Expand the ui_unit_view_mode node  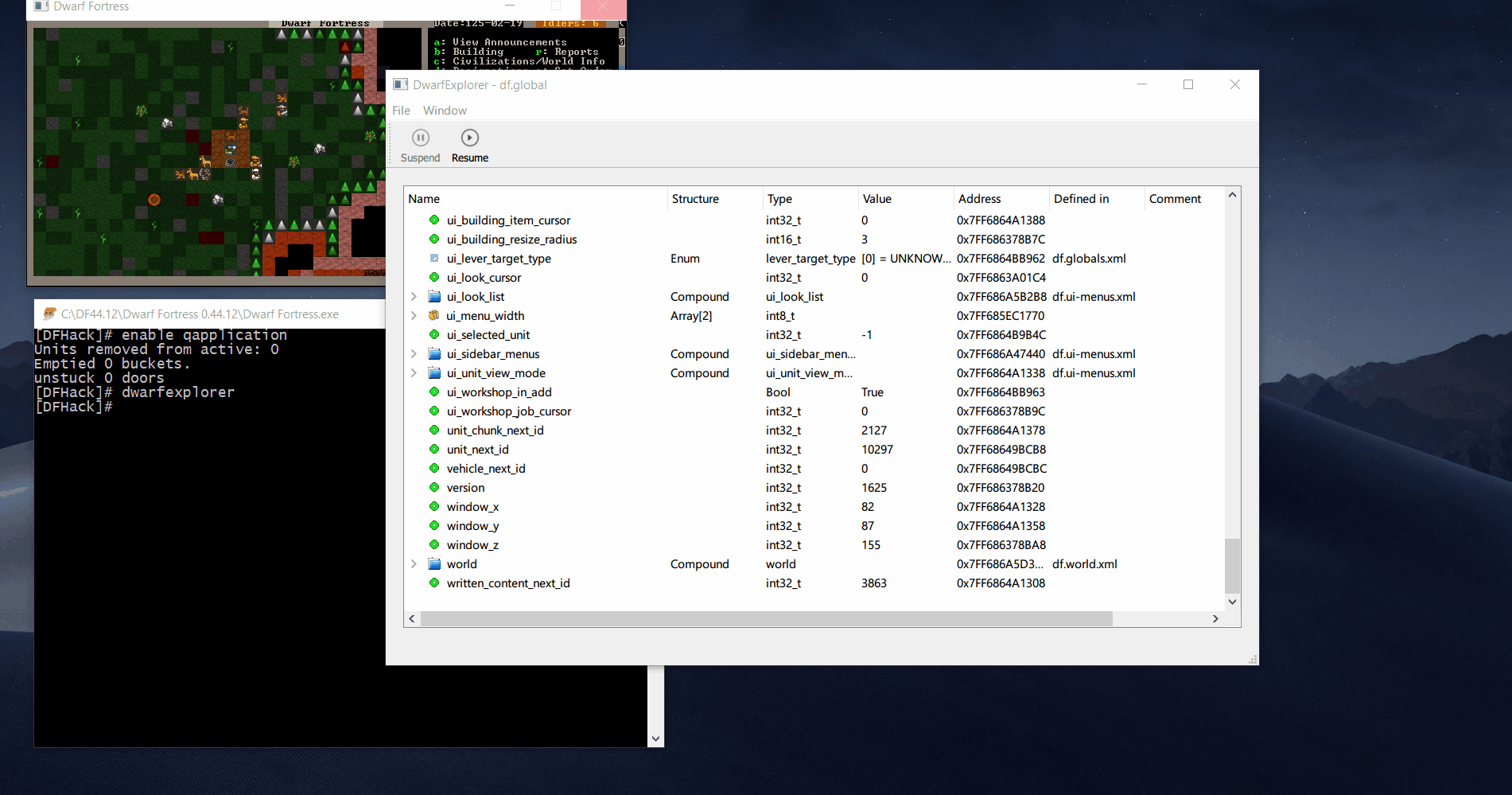click(414, 373)
